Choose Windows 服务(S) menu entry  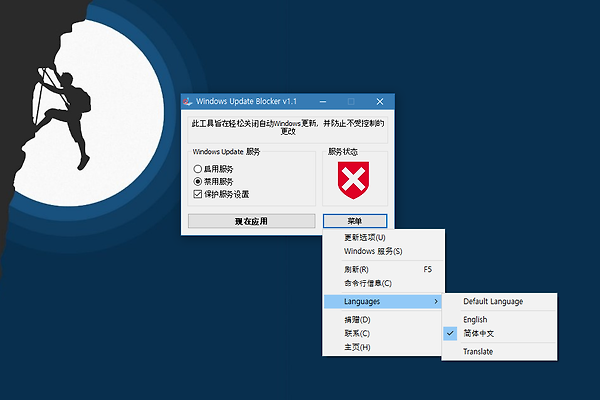click(x=372, y=251)
